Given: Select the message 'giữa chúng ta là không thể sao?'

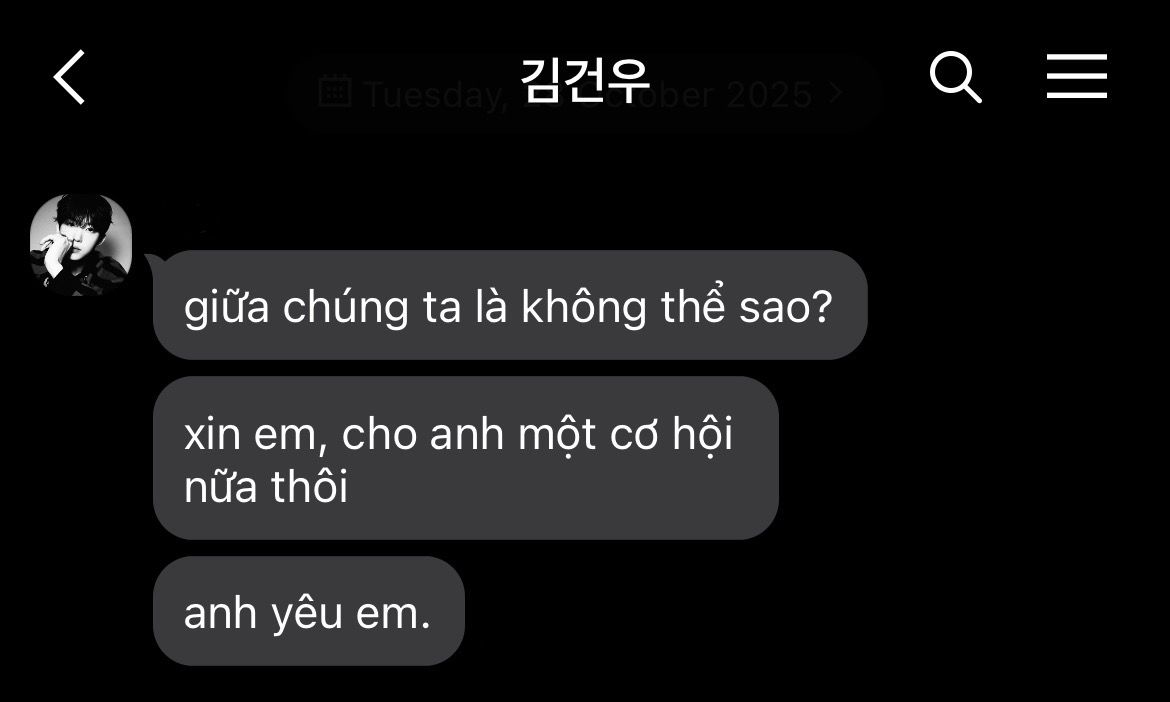Looking at the screenshot, I should [x=510, y=305].
